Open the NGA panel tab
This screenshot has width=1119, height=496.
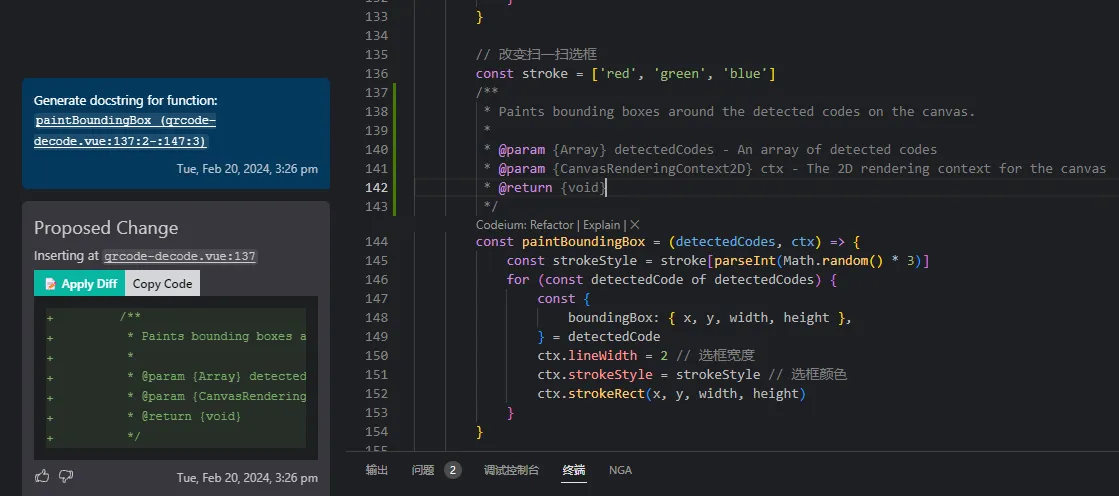pyautogui.click(x=620, y=470)
